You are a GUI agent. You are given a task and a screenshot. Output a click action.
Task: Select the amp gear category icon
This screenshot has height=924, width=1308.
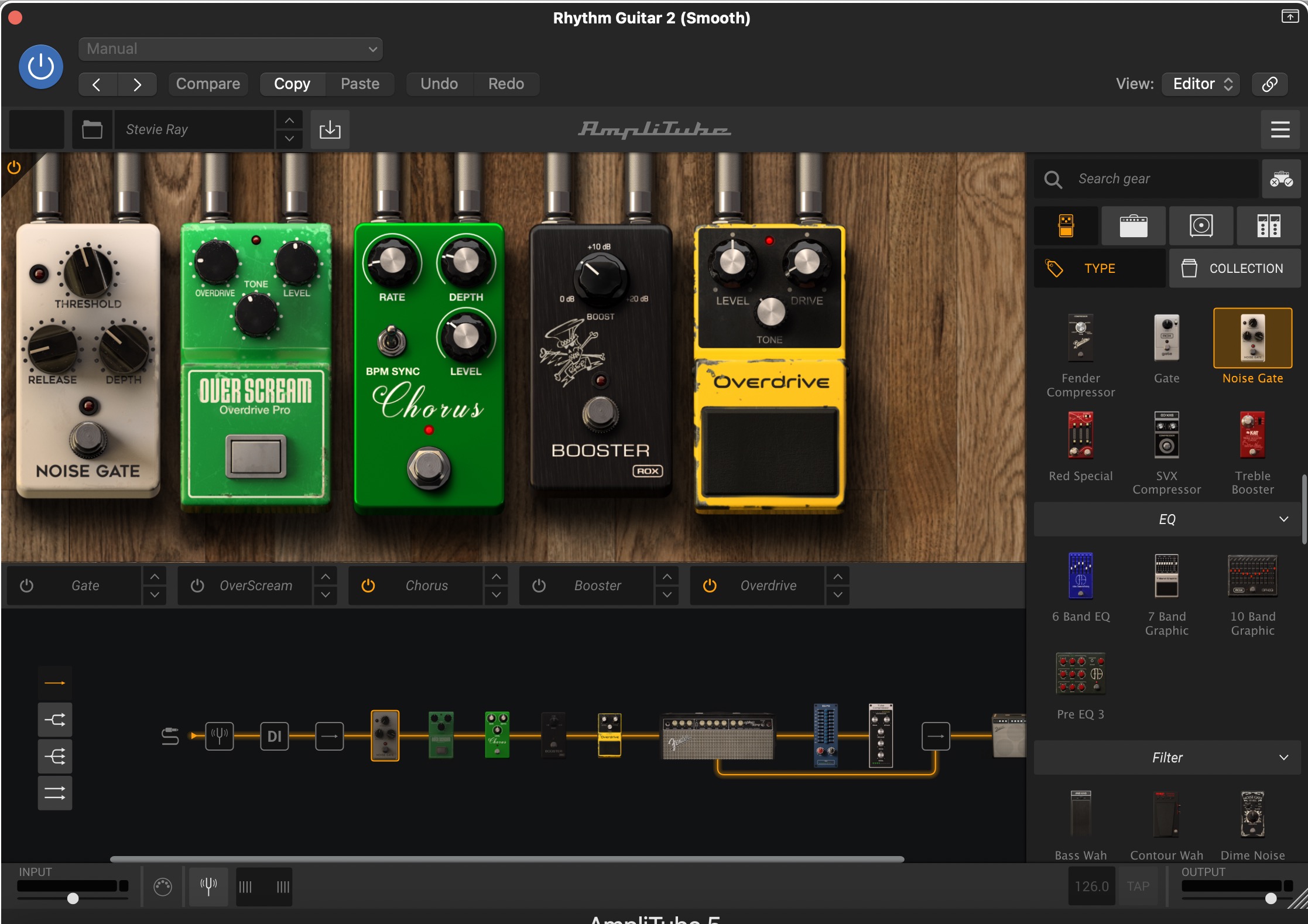1134,225
